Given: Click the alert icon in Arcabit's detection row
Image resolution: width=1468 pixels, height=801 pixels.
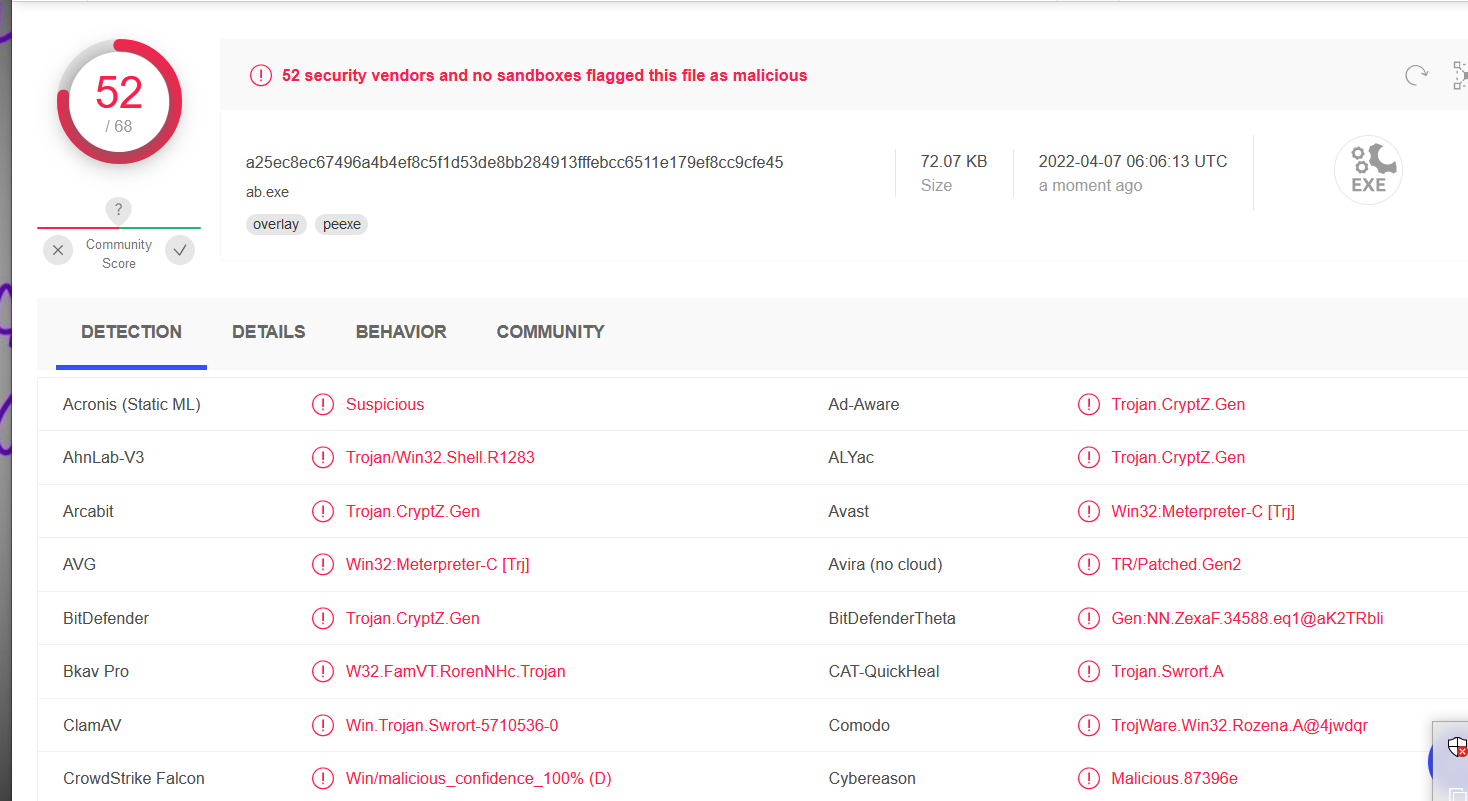Looking at the screenshot, I should tap(323, 511).
